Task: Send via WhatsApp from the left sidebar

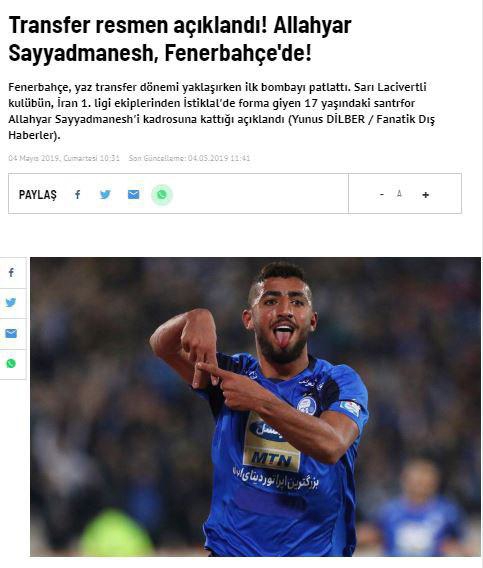Action: tap(11, 363)
